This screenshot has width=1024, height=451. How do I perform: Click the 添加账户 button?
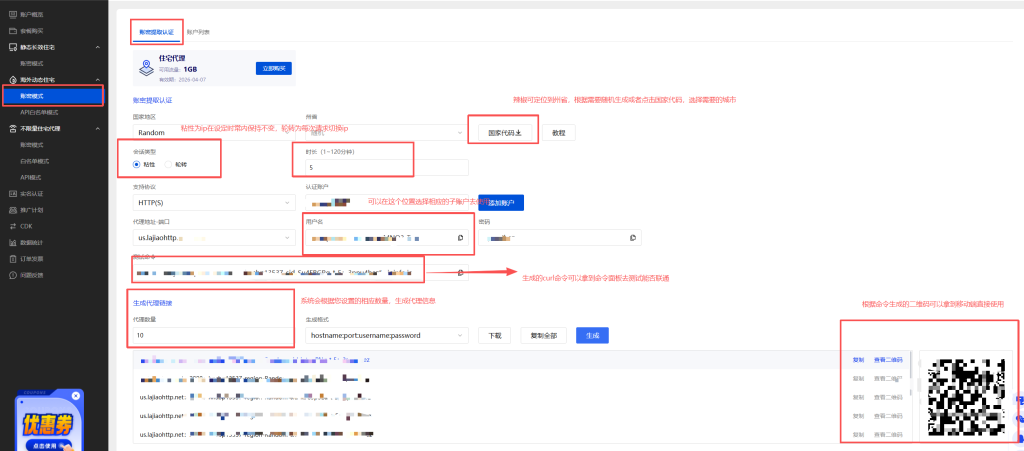point(501,203)
